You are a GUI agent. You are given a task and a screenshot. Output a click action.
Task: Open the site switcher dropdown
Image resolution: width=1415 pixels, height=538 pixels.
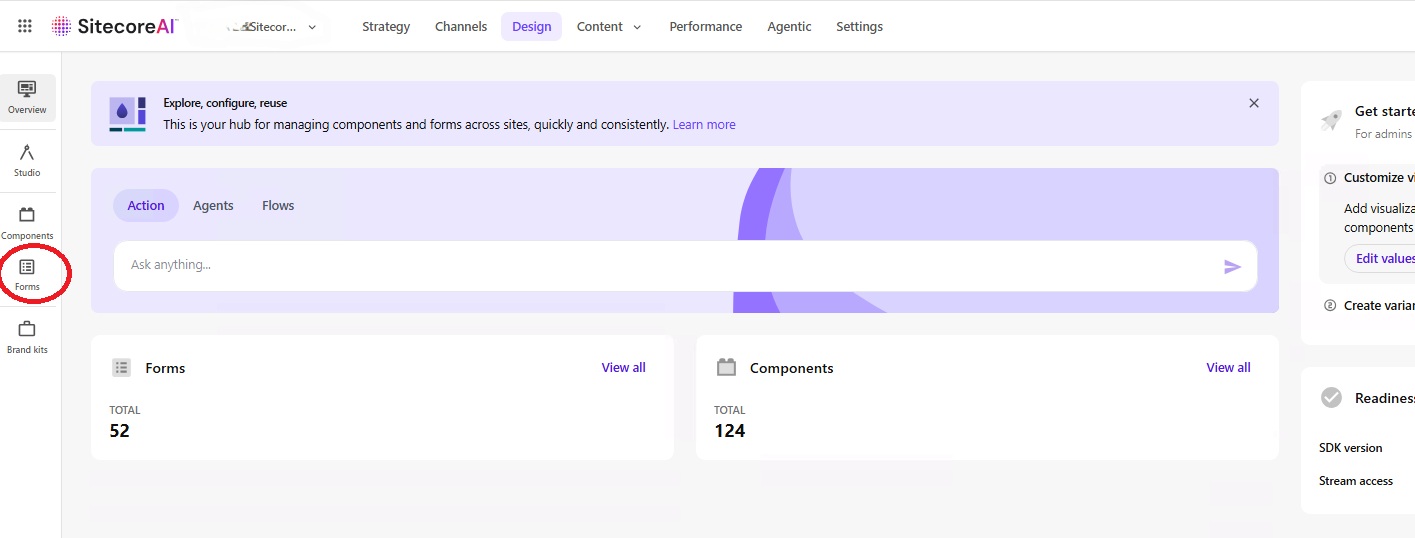[272, 27]
